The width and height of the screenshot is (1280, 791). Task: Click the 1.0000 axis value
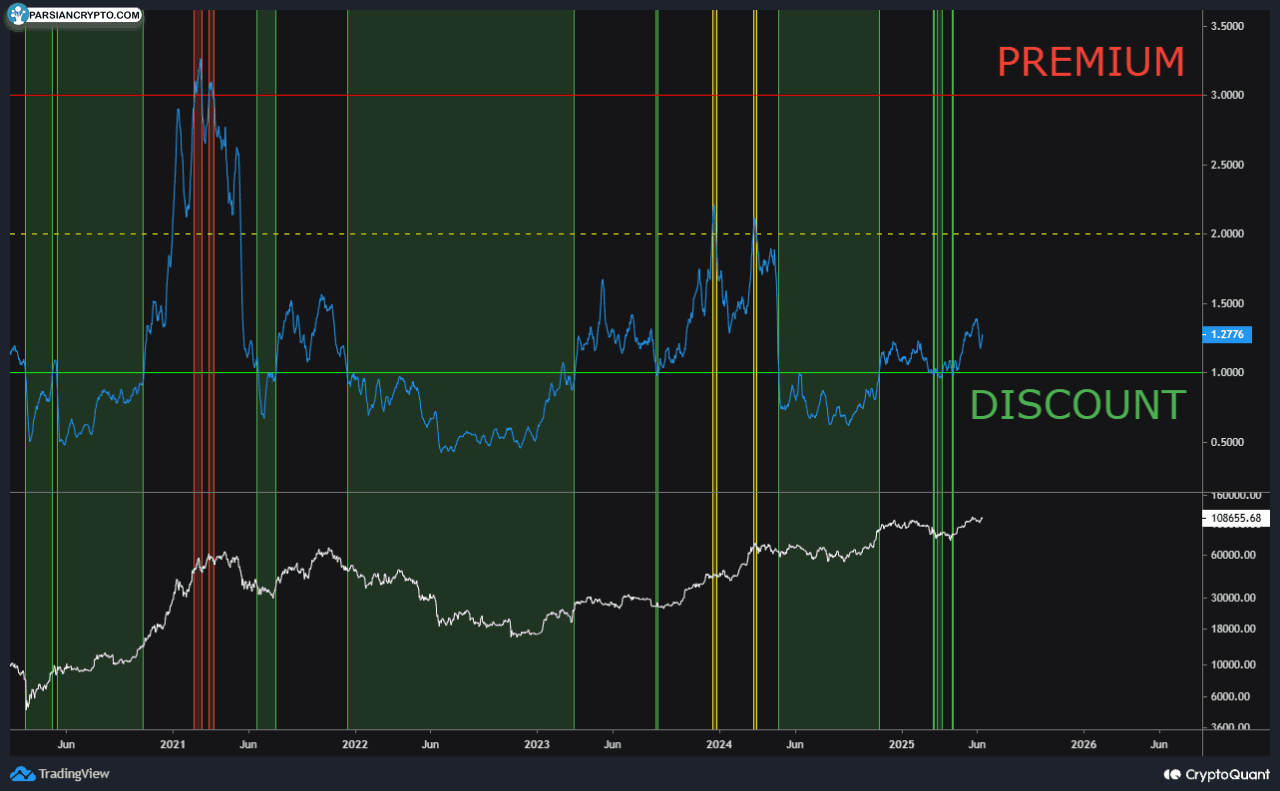(x=1227, y=373)
